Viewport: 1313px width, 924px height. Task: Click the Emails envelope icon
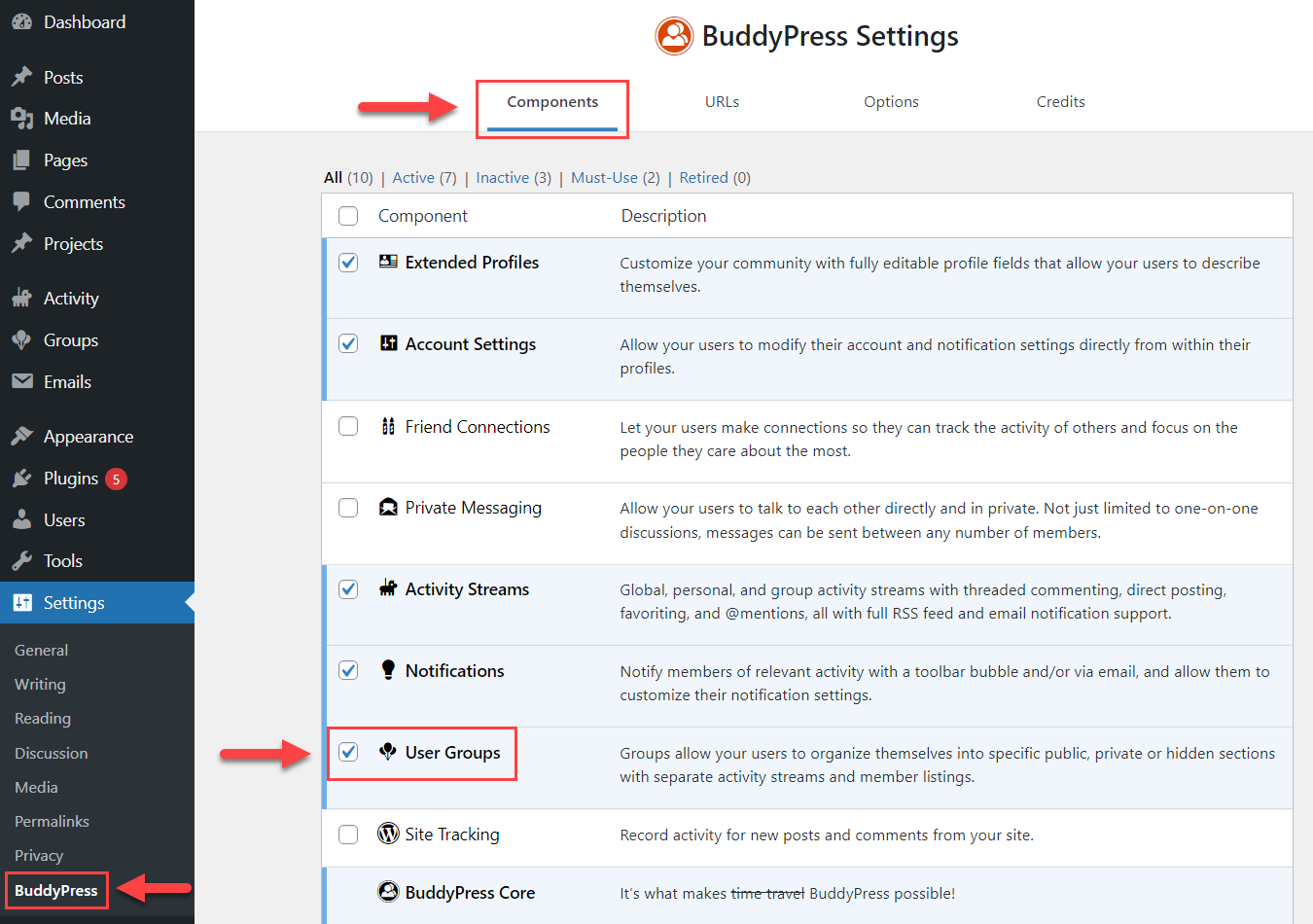[x=21, y=382]
